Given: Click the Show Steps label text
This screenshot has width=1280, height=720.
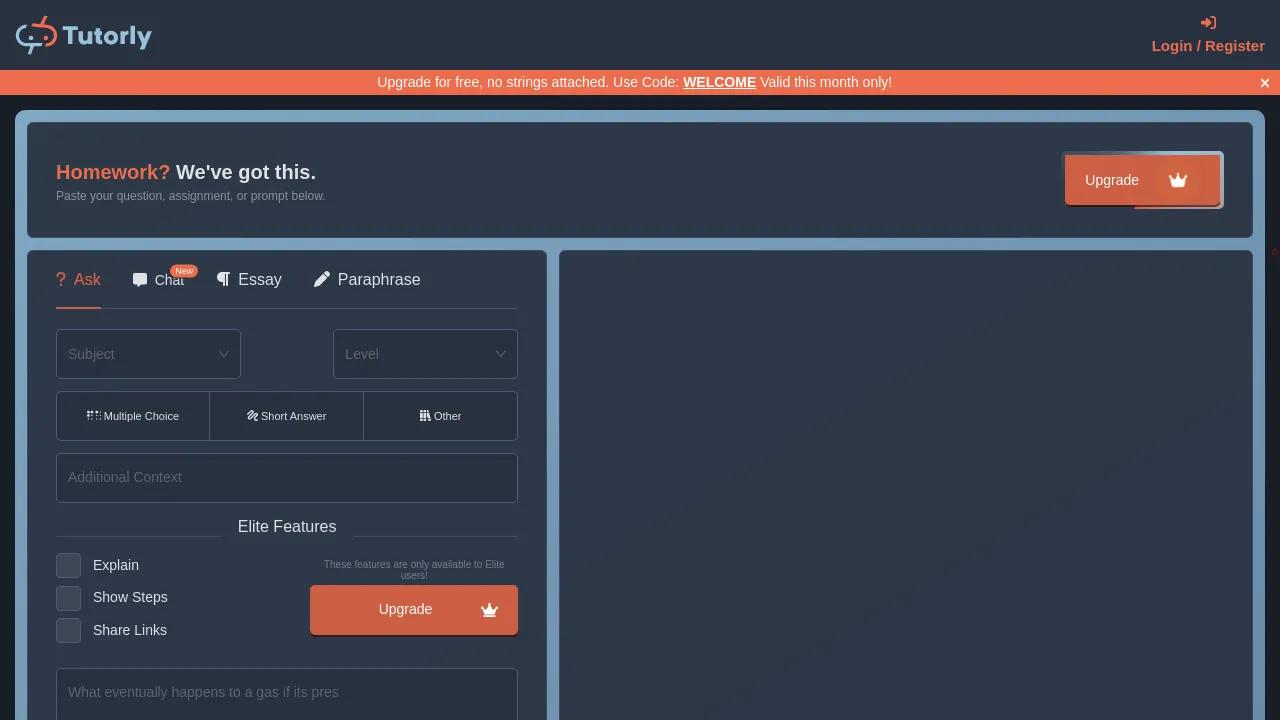Looking at the screenshot, I should coord(130,597).
